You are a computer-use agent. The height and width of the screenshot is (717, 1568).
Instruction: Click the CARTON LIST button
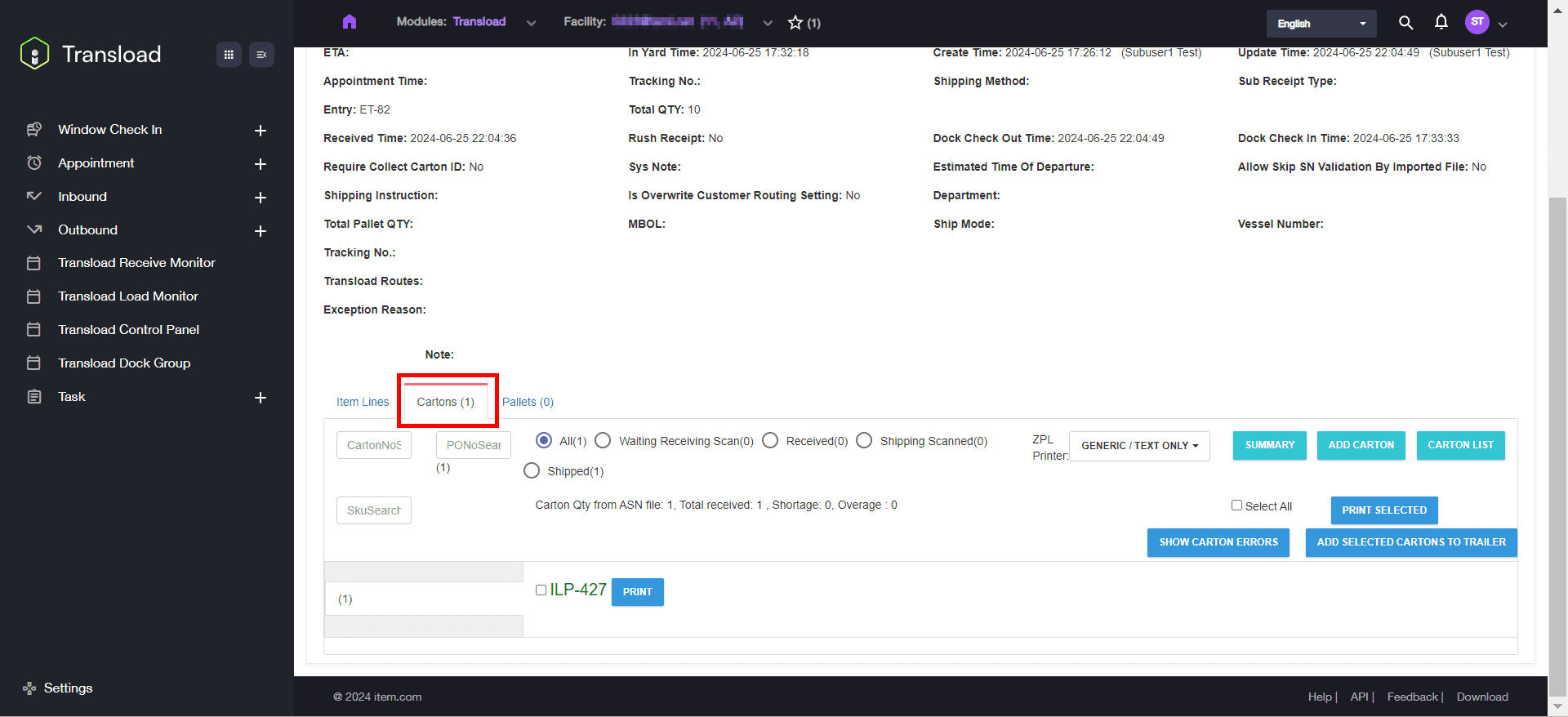(x=1461, y=445)
